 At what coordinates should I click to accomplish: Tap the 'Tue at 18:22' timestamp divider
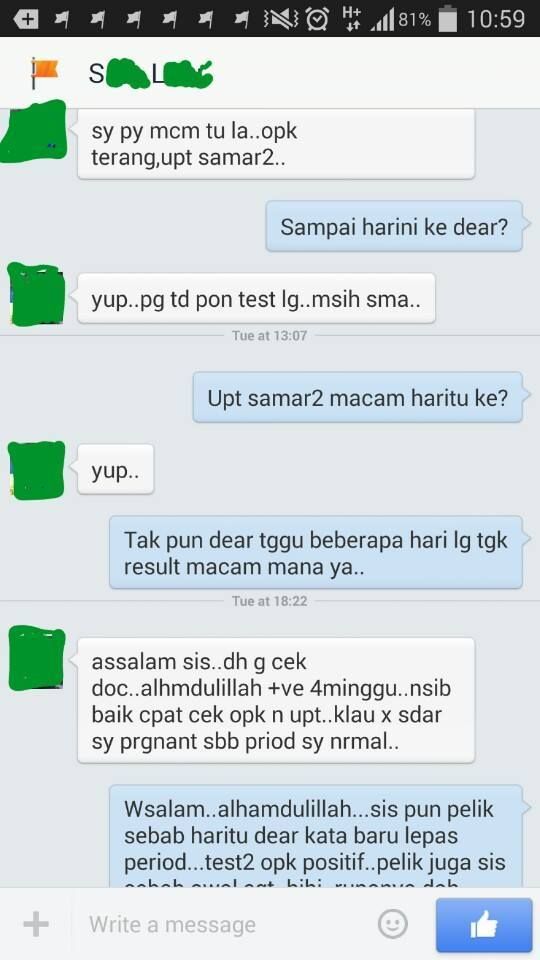point(269,601)
